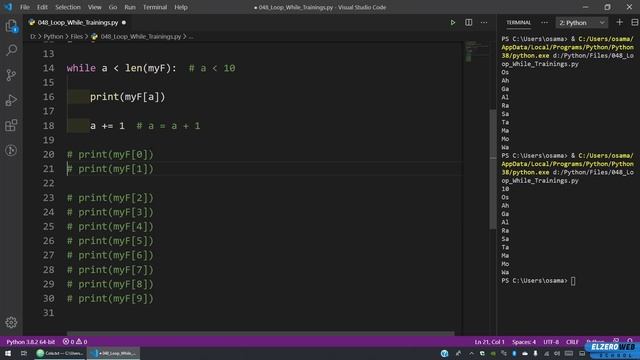Open the Extensions view

pyautogui.click(x=11, y=125)
